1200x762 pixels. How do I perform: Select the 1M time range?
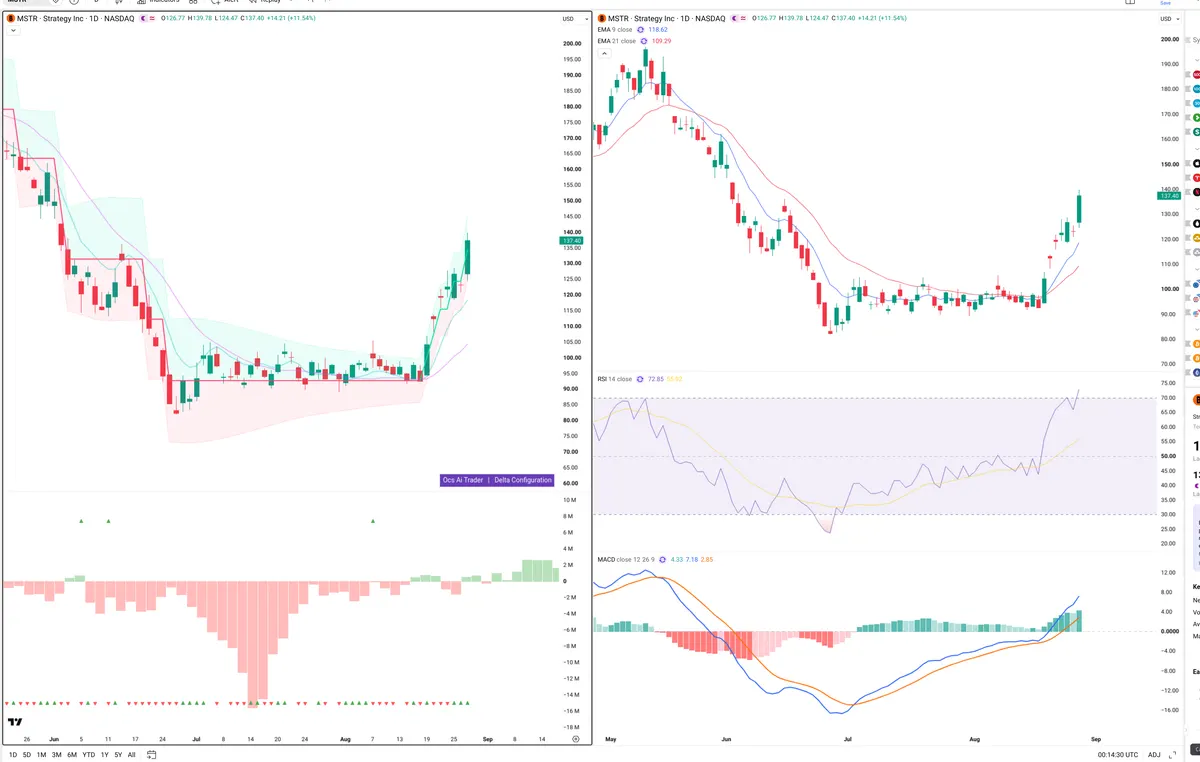point(41,755)
